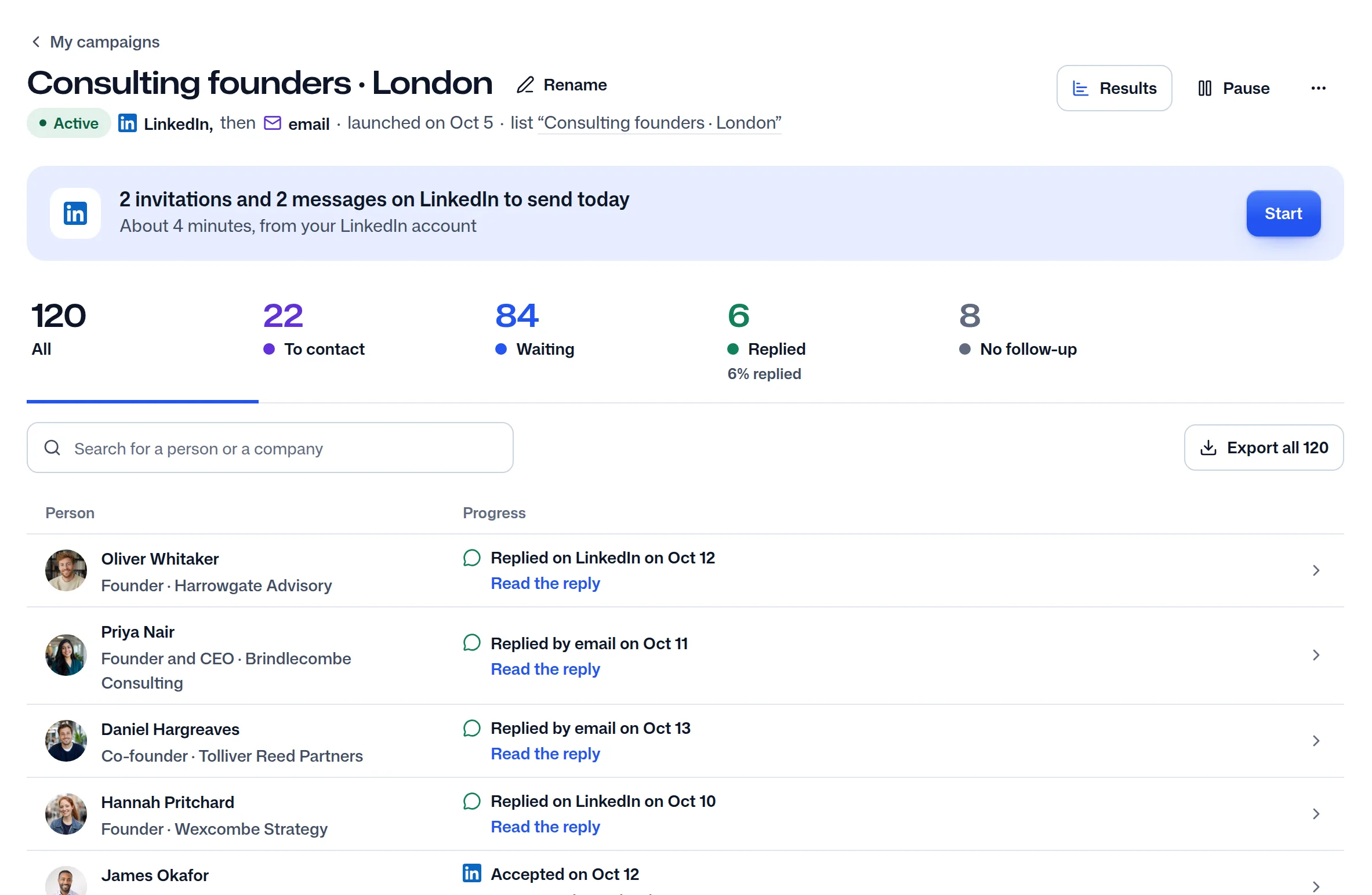This screenshot has width=1372, height=895.
Task: Open Hannah Pritchard's avatar
Action: coord(66,814)
